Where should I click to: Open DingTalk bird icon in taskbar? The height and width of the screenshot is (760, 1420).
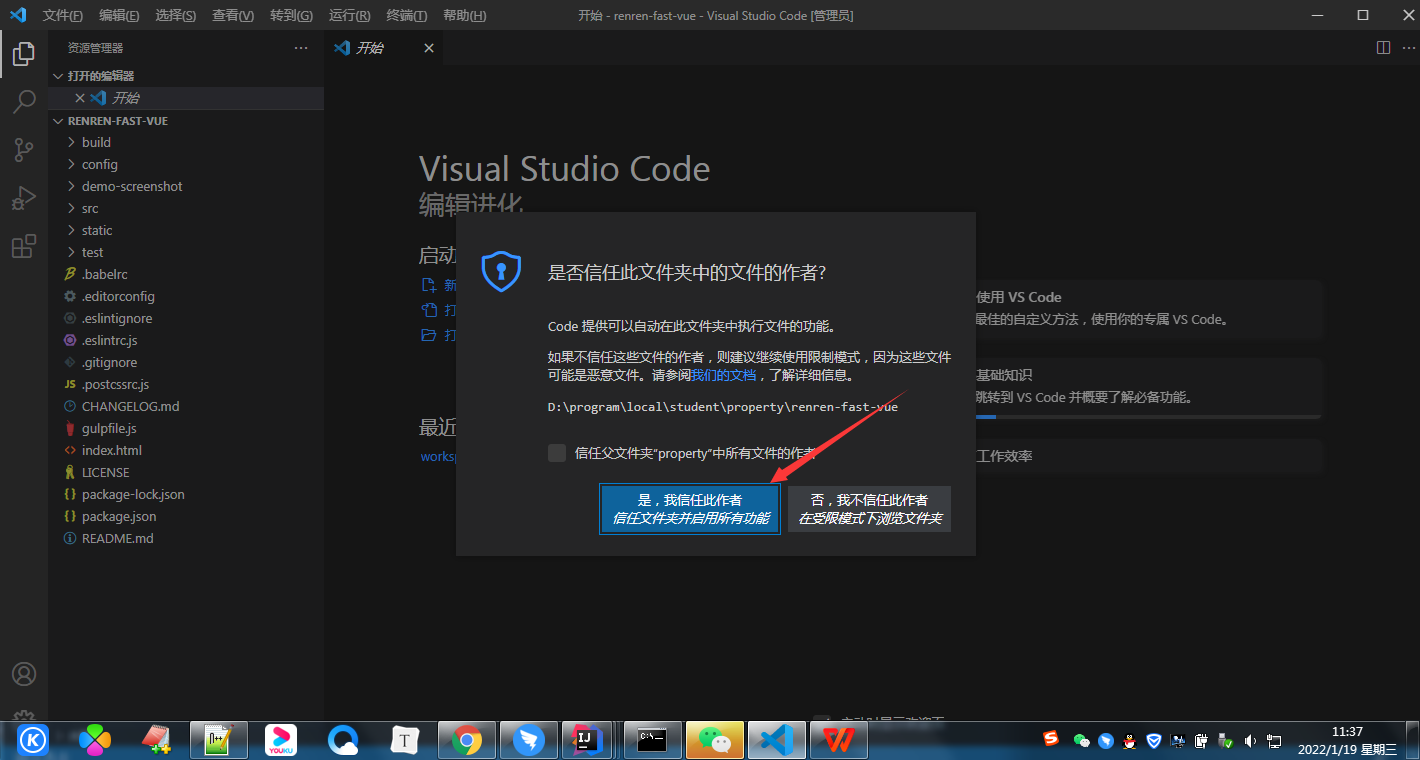click(x=529, y=740)
